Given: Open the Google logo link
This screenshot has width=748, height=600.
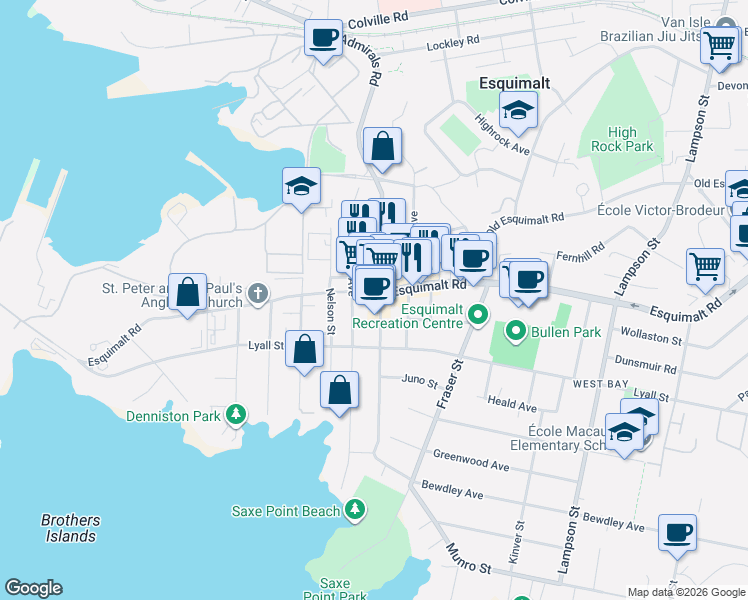Looking at the screenshot, I should click(33, 588).
